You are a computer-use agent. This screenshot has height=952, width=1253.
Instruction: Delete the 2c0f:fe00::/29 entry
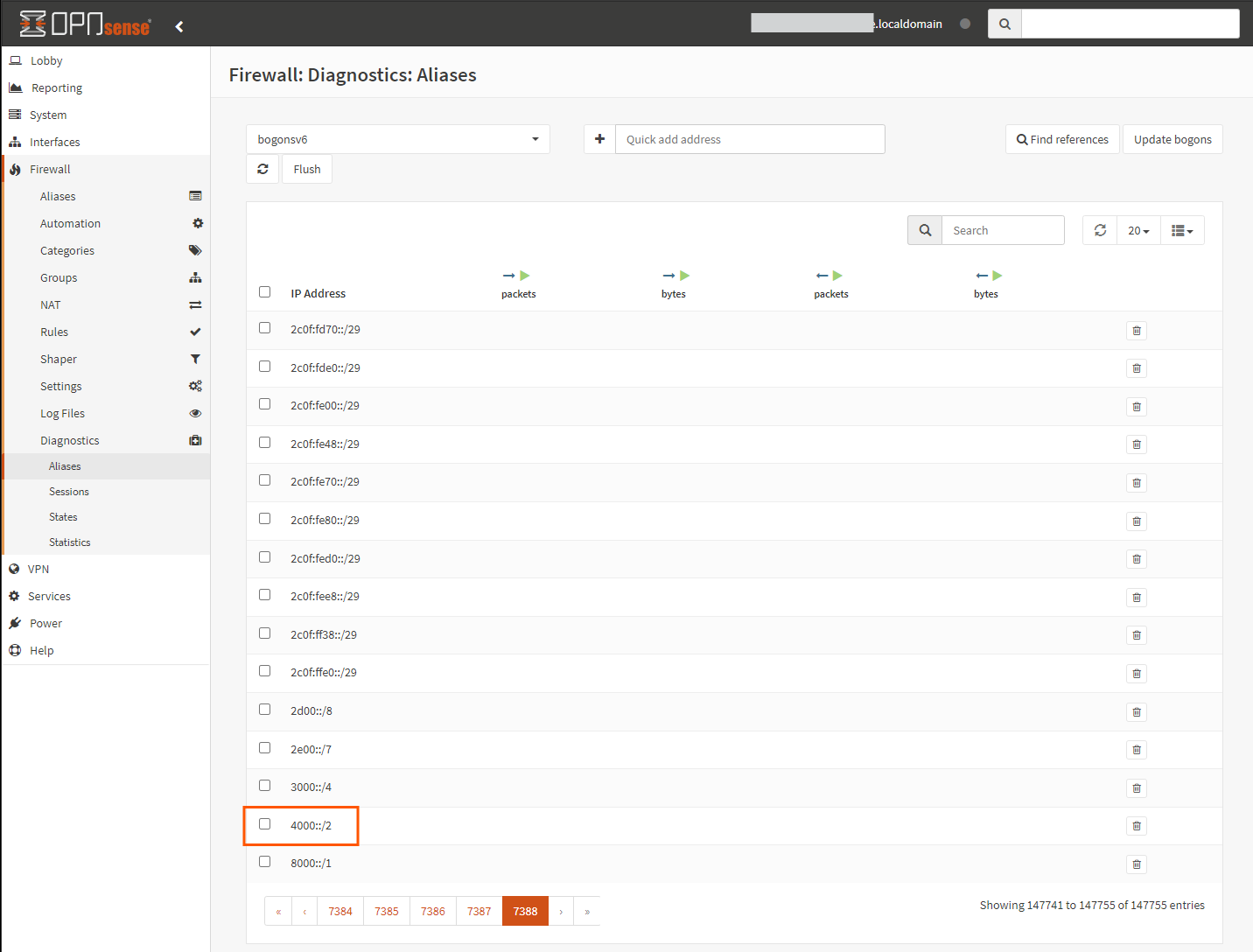coord(1137,407)
